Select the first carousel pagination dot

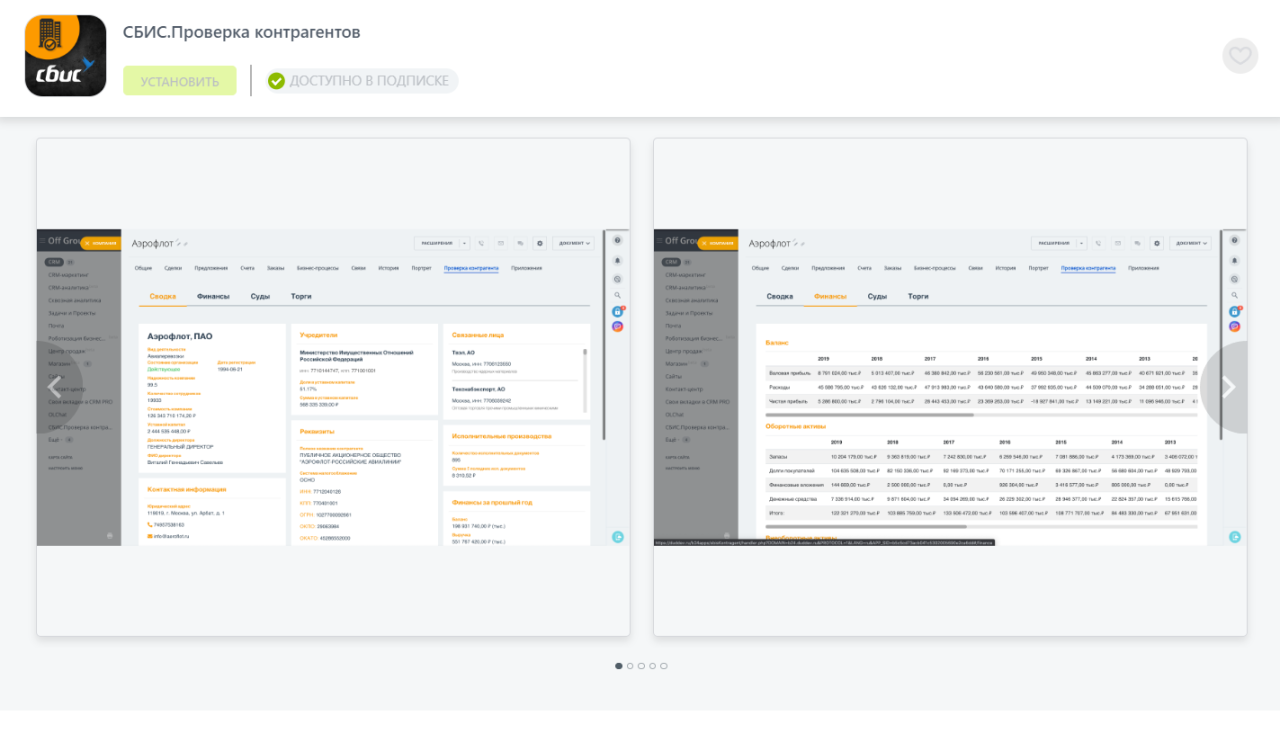tap(619, 666)
